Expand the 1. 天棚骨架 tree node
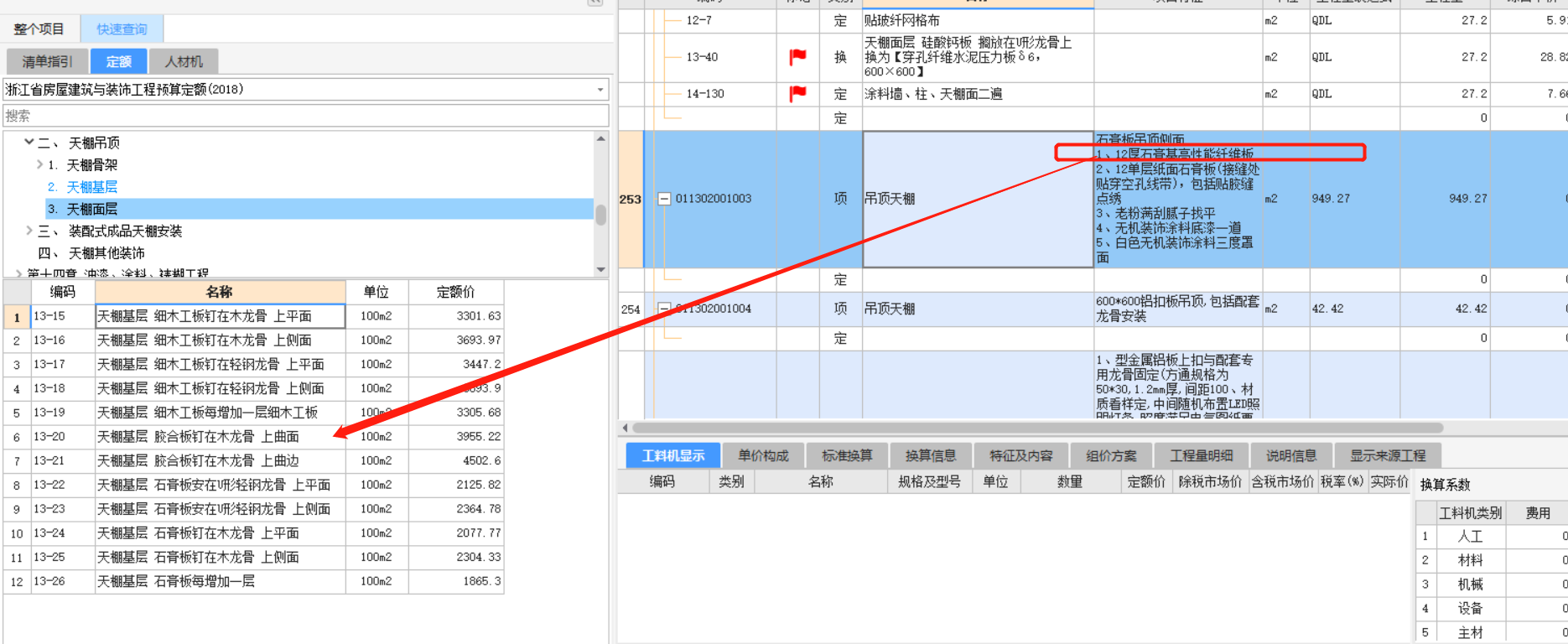 (x=39, y=164)
